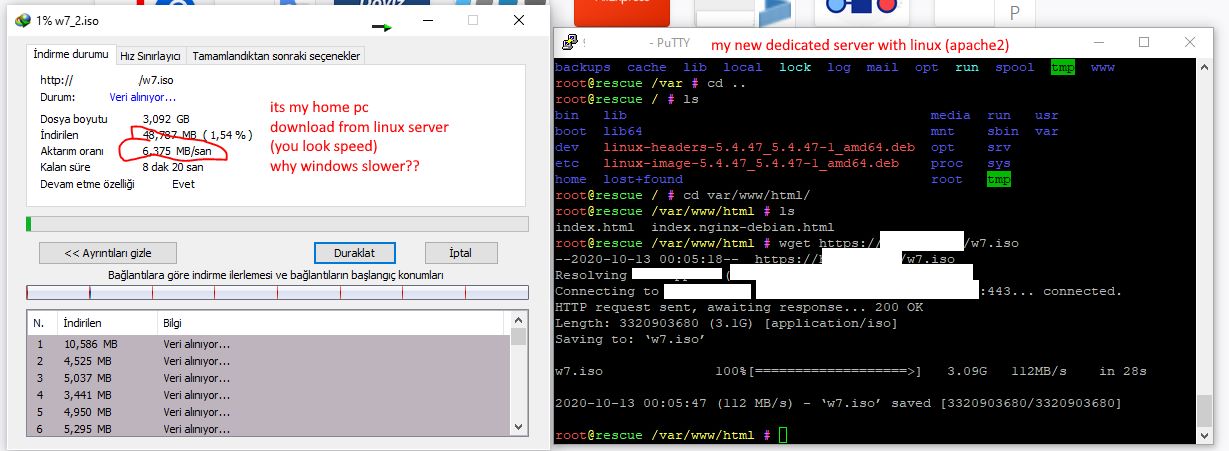The image size is (1229, 451).
Task: Maximize the IDM w7_2.iso download window
Action: [x=473, y=20]
